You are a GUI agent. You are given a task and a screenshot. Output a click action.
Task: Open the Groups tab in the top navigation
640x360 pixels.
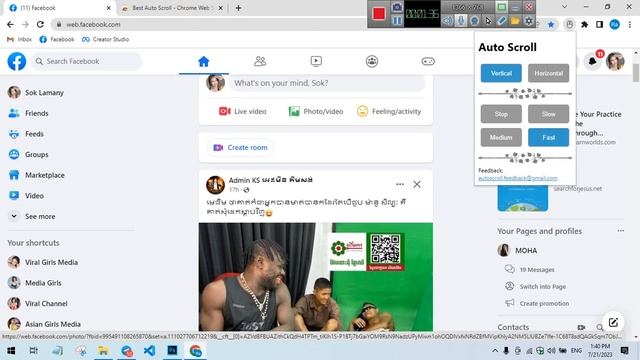pos(372,62)
